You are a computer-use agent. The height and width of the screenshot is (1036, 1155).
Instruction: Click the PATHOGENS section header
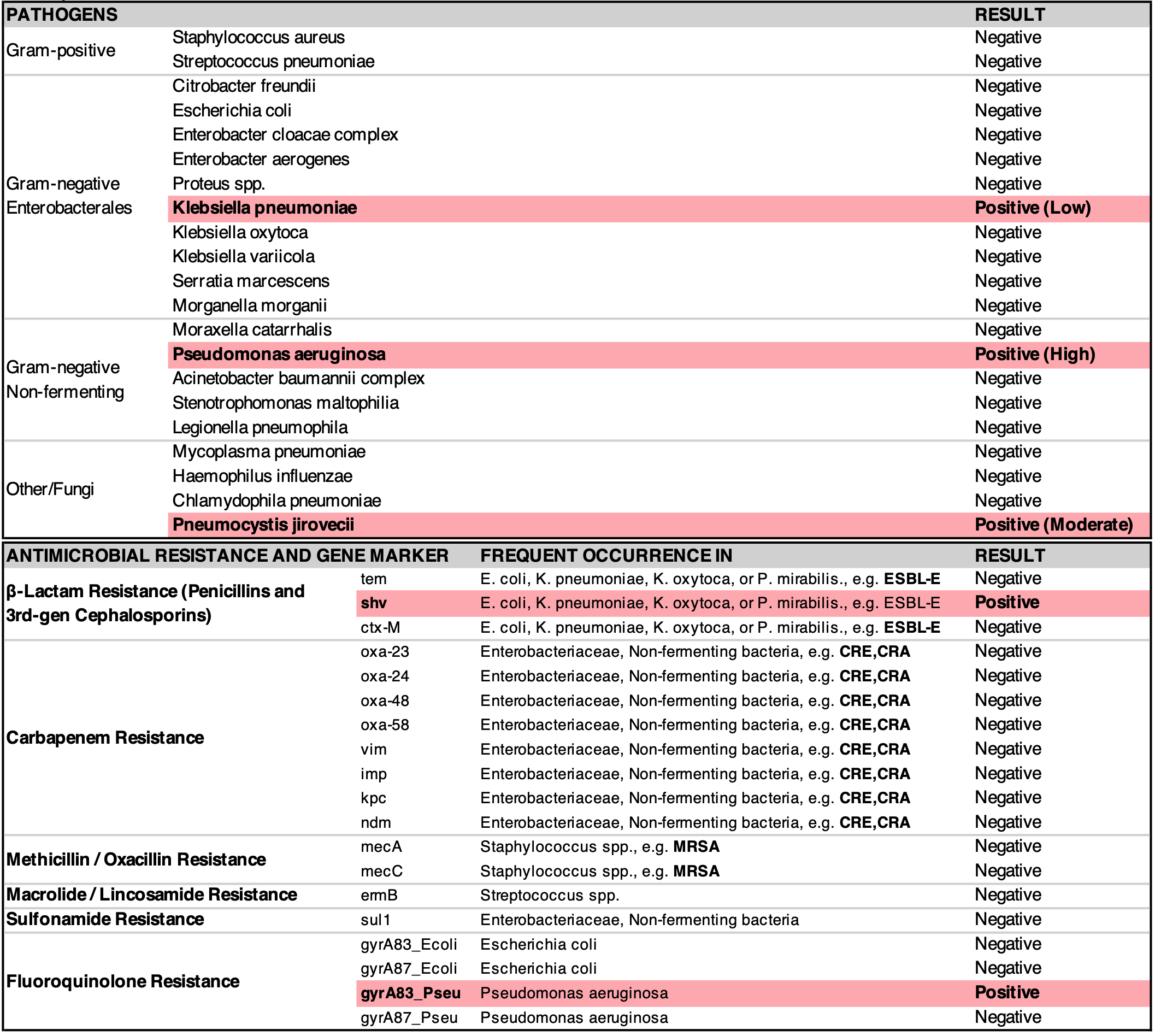[x=62, y=15]
